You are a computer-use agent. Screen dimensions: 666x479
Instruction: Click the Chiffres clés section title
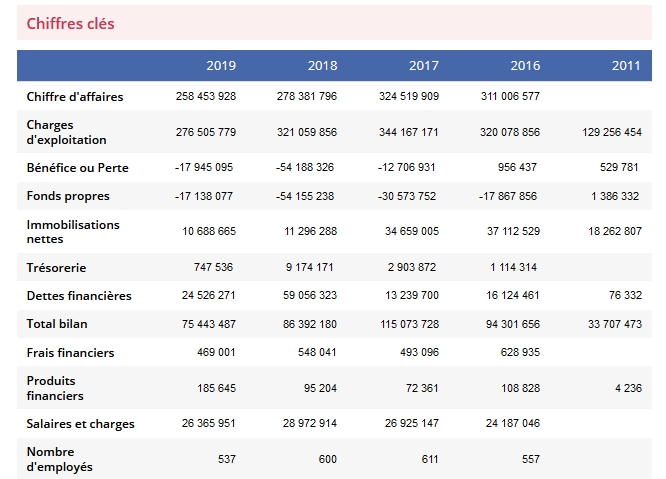tap(70, 24)
